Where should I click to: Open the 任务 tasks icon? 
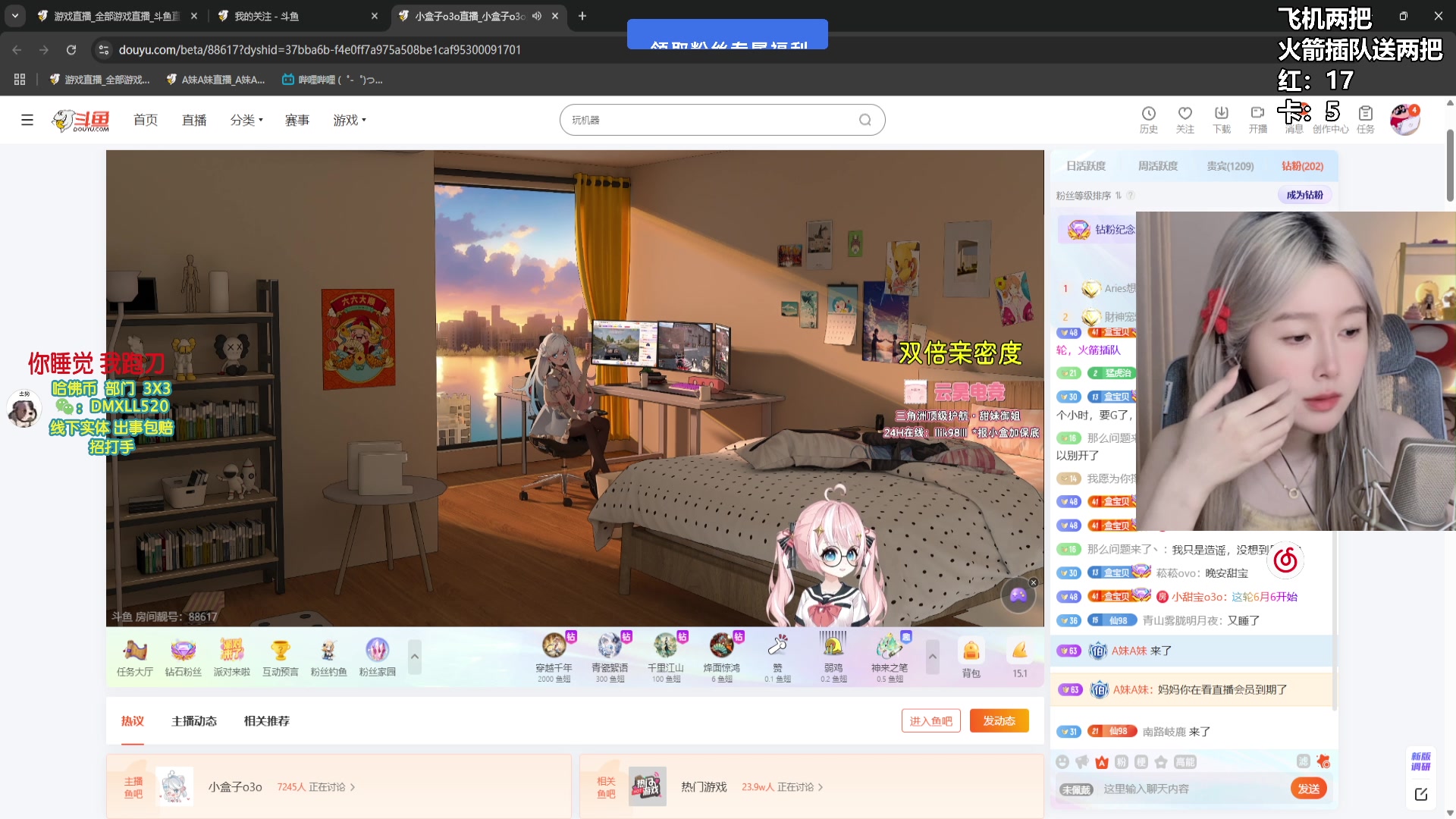1366,120
